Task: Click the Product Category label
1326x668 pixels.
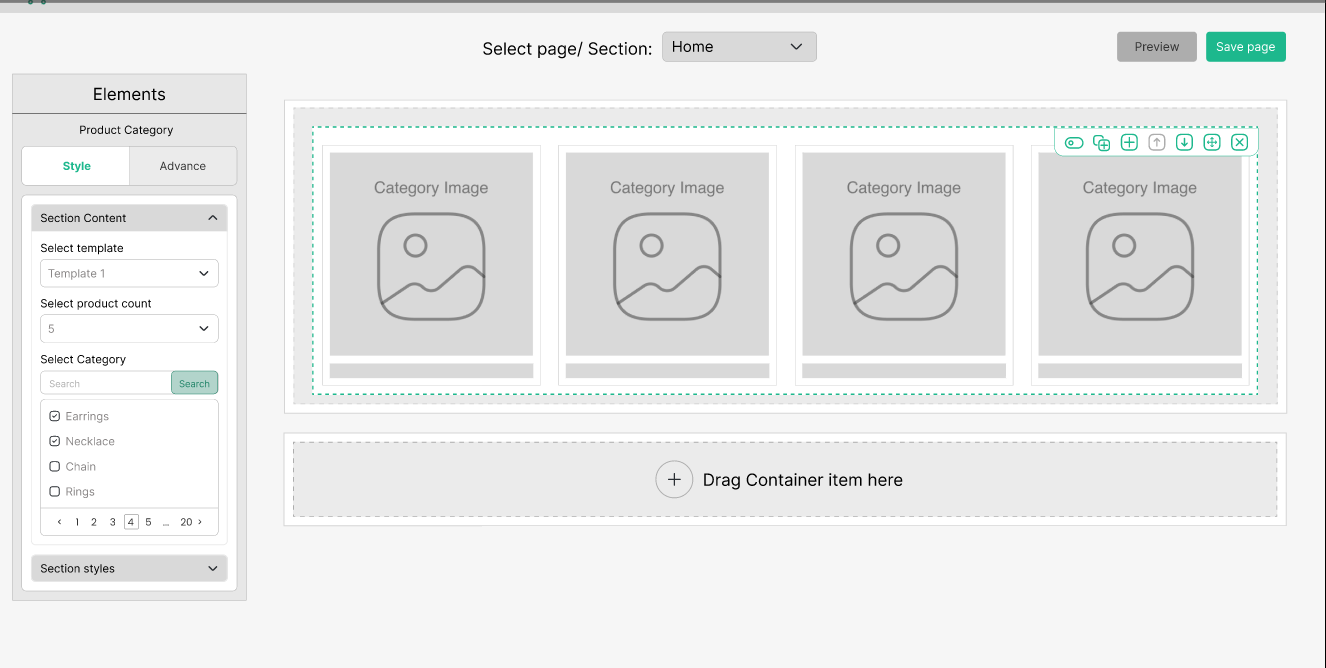Action: tap(126, 130)
